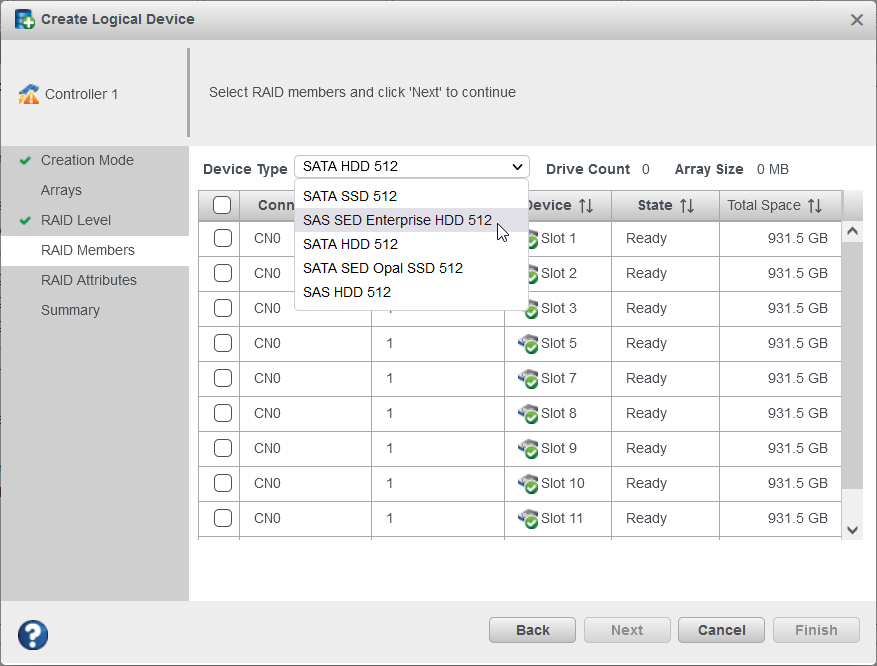Check the checkbox for Slot 1 drive
This screenshot has height=666, width=877.
pos(221,239)
